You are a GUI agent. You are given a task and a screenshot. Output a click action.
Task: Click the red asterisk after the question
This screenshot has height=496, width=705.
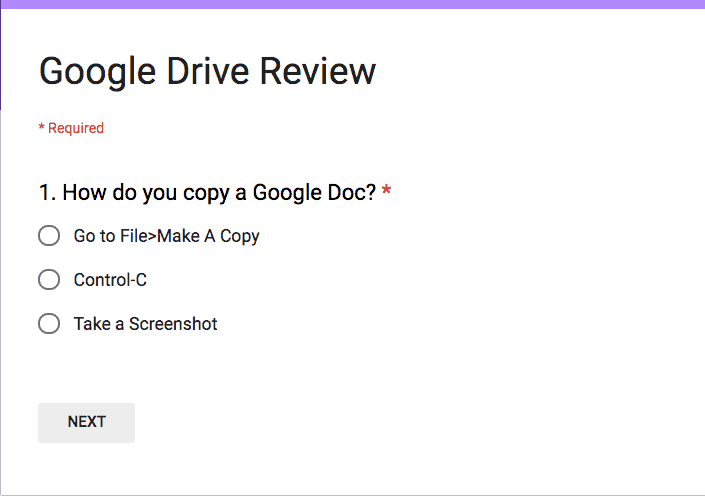click(386, 190)
